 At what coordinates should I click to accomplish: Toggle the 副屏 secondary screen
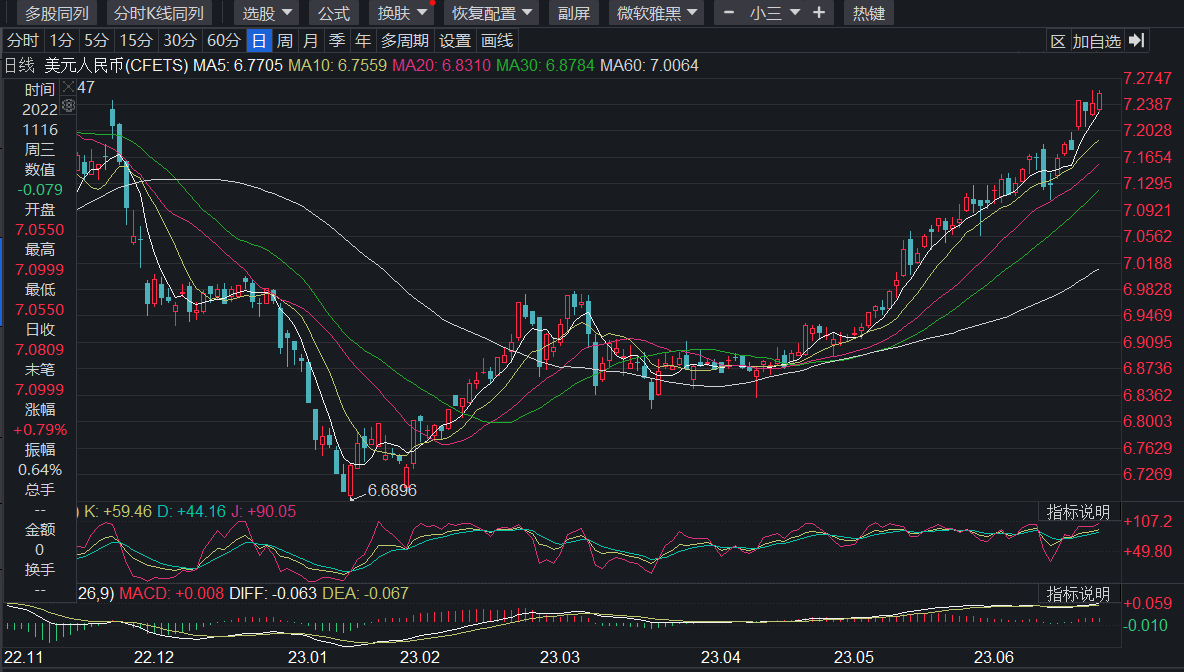(x=574, y=13)
